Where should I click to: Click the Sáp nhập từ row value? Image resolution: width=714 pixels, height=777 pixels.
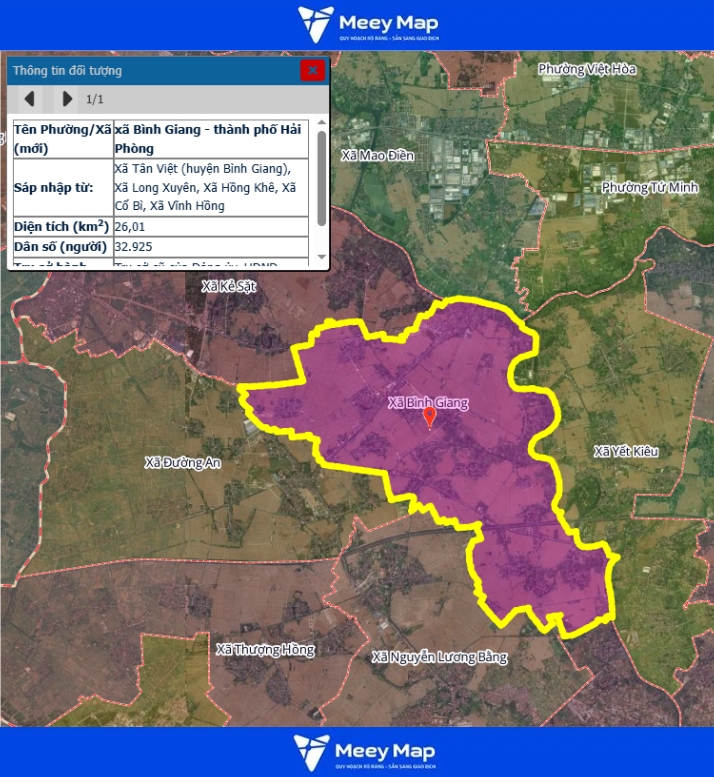coord(210,187)
